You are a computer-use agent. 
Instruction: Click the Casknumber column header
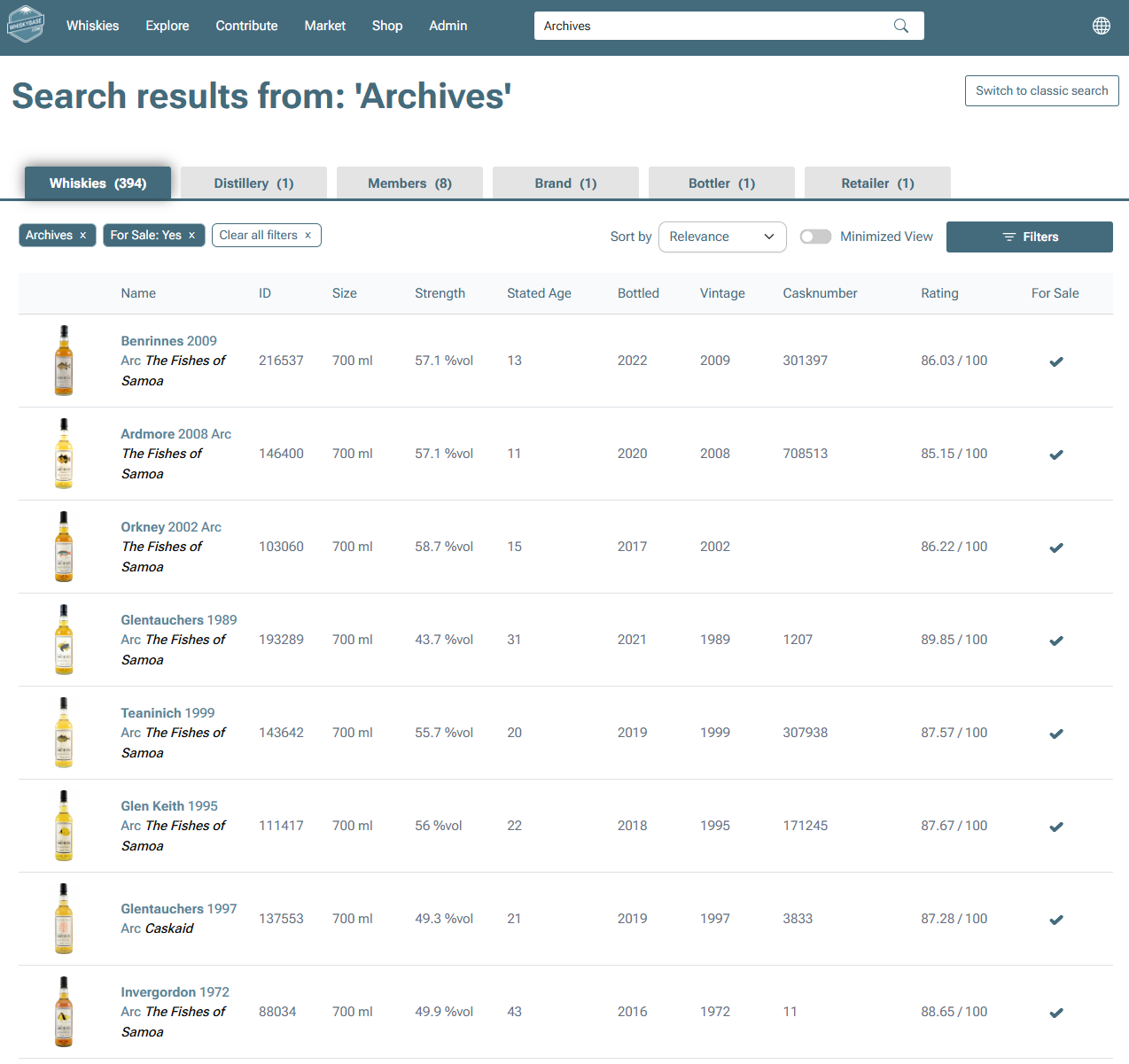(820, 293)
